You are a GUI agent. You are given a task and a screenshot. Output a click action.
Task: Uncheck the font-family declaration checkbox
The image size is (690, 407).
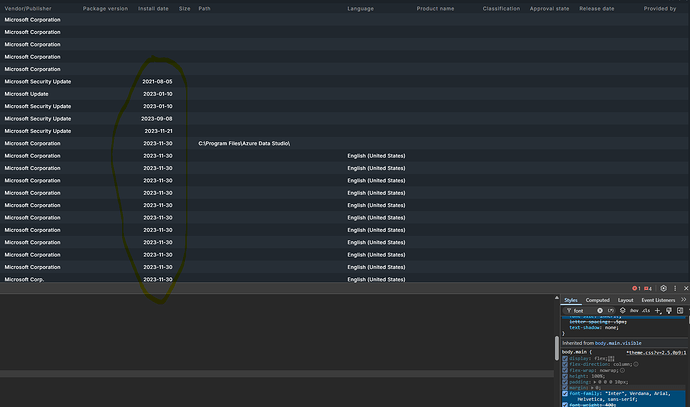(565, 394)
